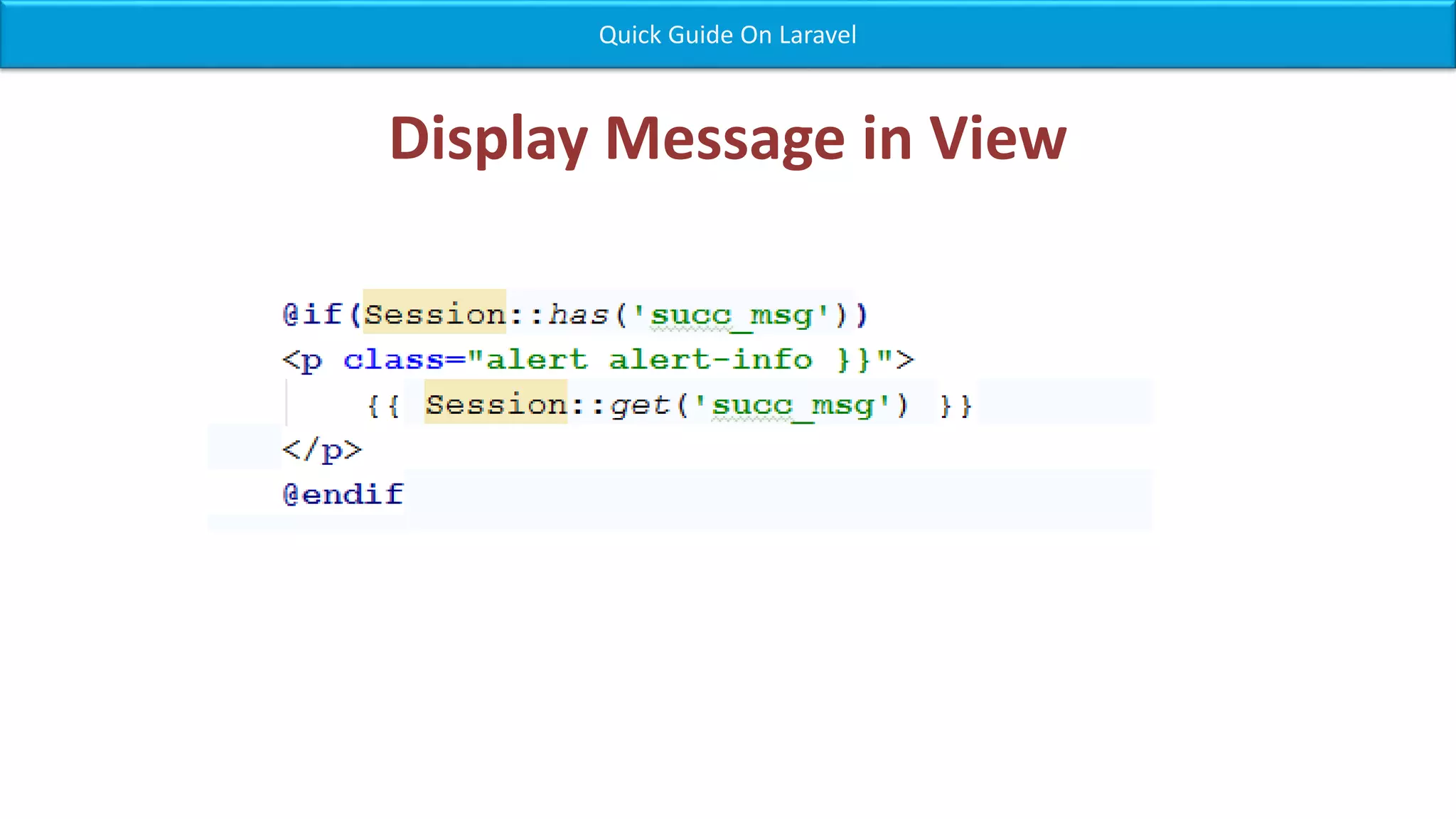Click the word 'Laravel' in the blue header
Screen dimensions: 1456x819
[x=818, y=35]
